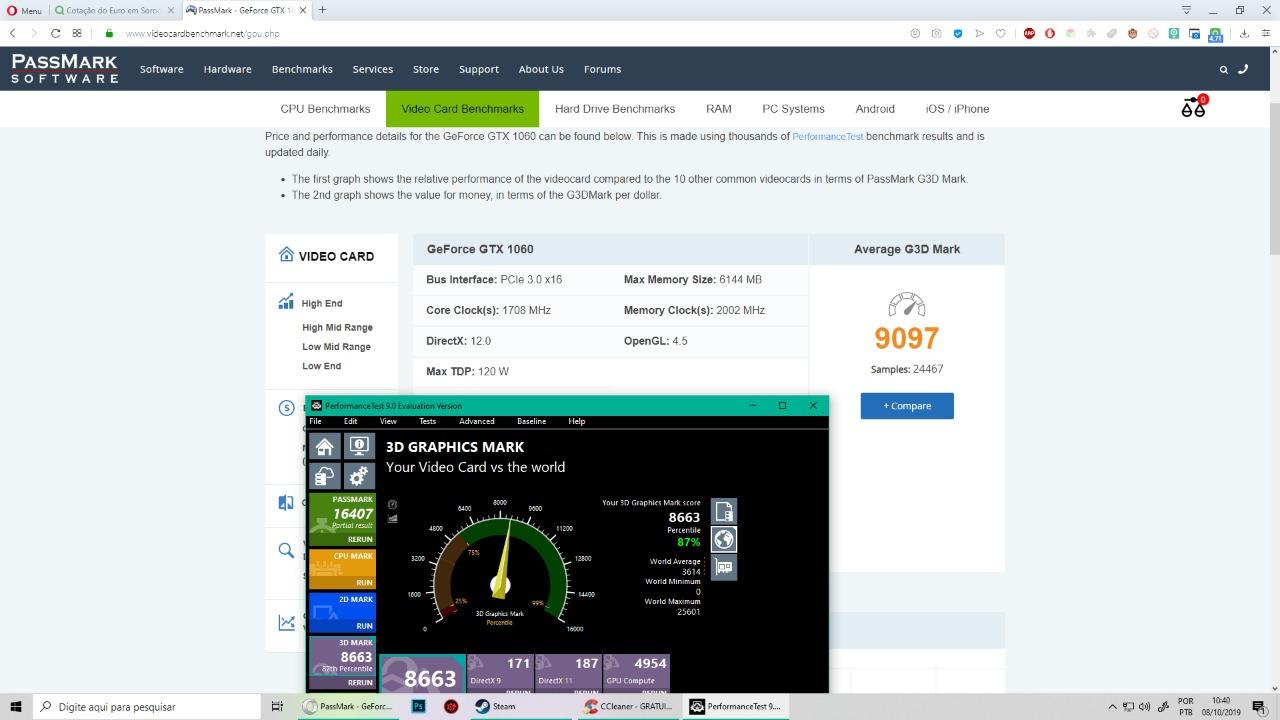Click the video card comparison icon below globe
The image size is (1280, 720).
click(x=724, y=567)
